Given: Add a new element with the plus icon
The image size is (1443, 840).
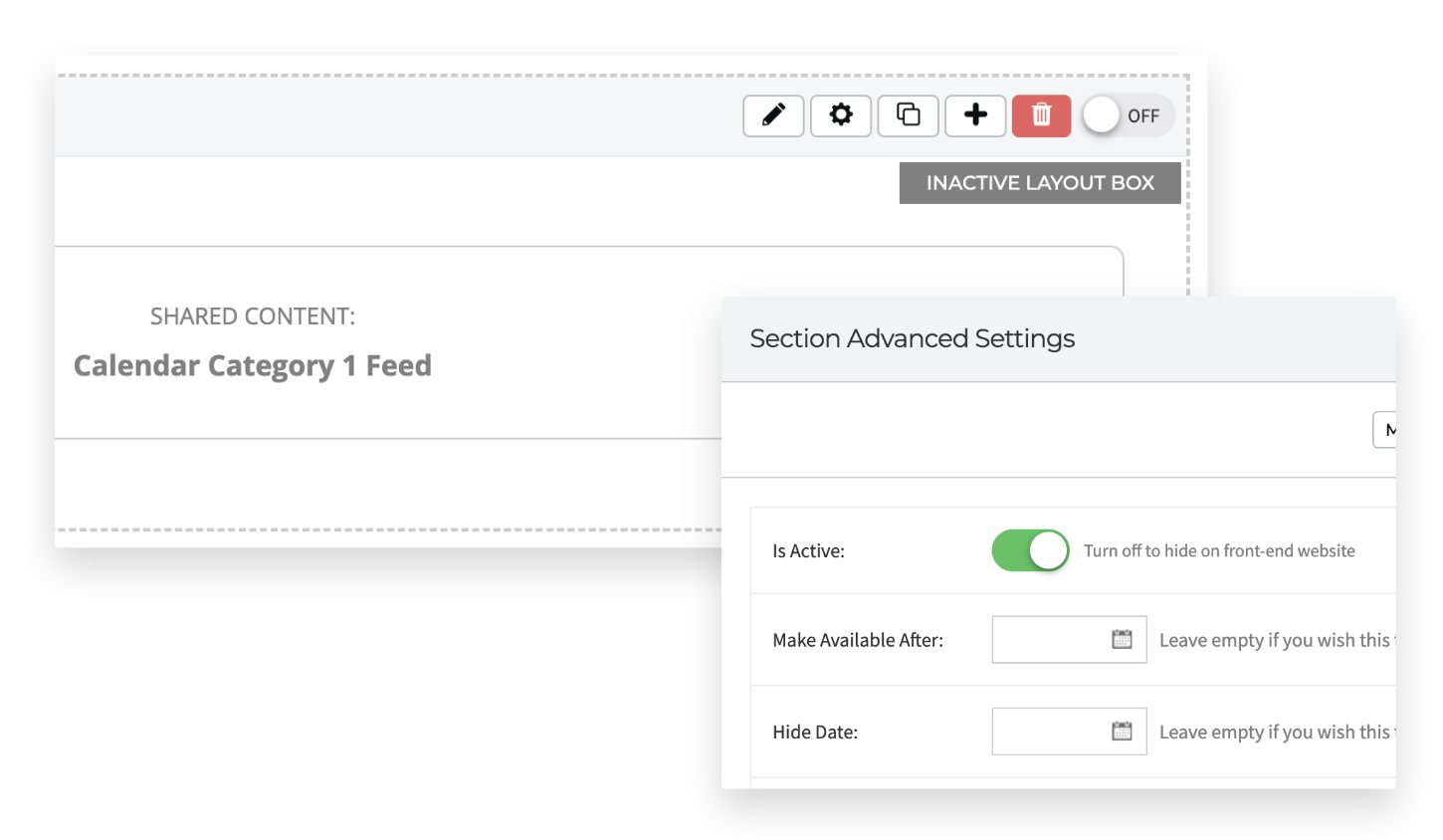Looking at the screenshot, I should pyautogui.click(x=975, y=115).
